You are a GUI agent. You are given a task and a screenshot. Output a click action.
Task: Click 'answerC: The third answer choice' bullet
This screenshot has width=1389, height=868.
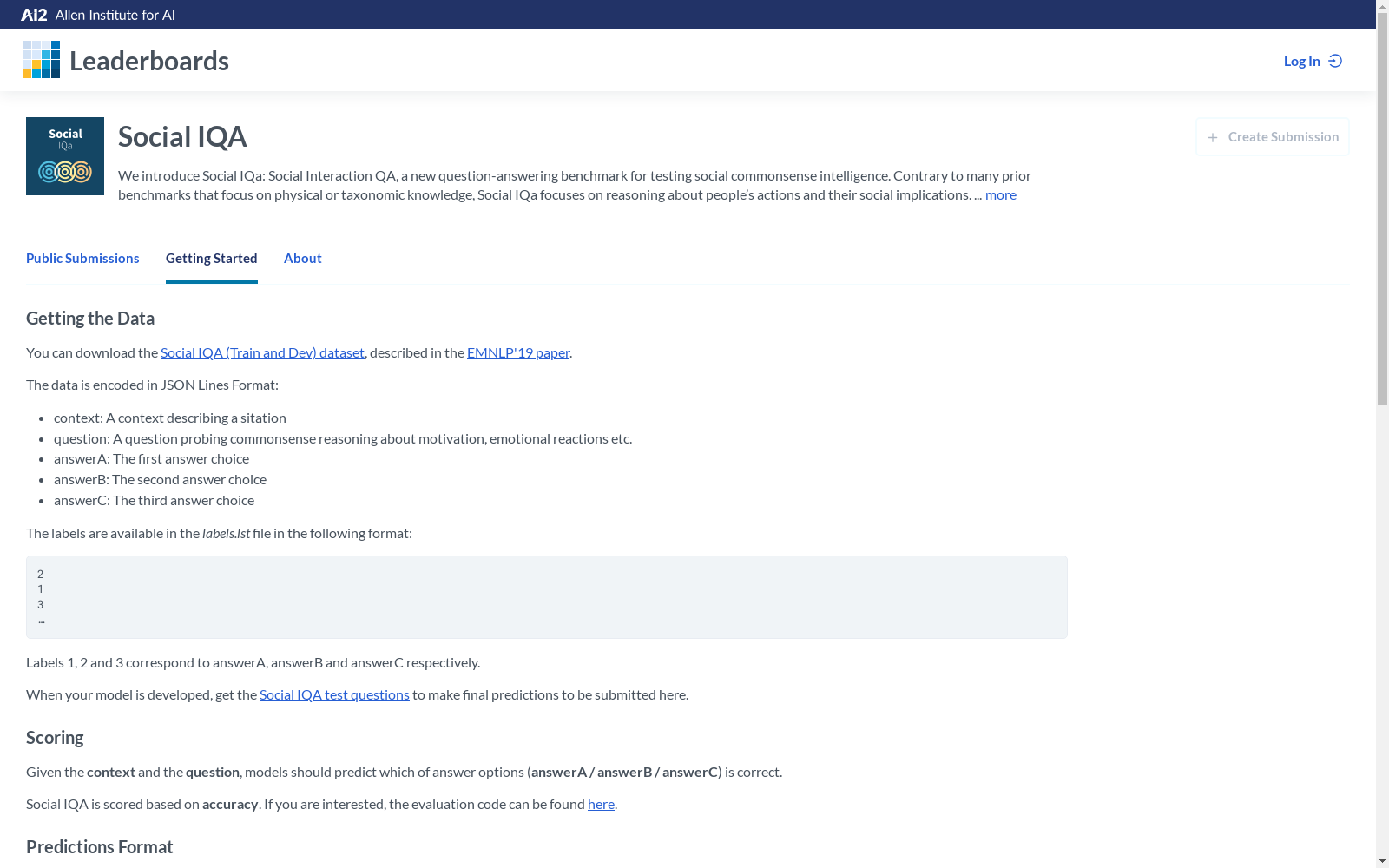pyautogui.click(x=154, y=500)
